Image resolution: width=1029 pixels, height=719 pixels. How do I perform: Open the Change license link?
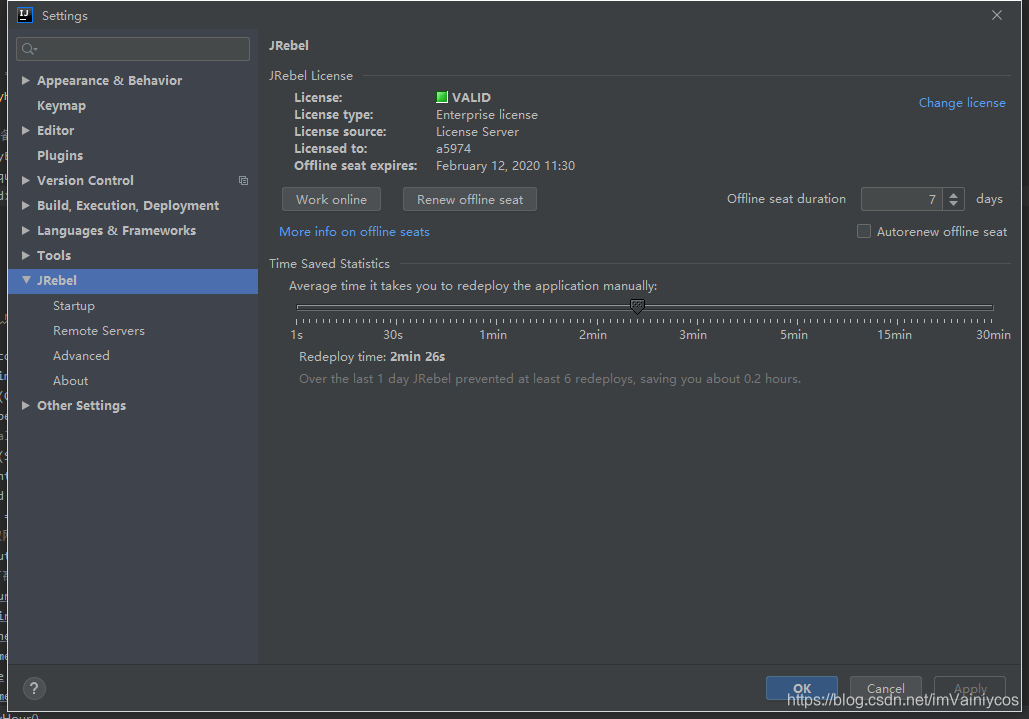click(x=961, y=102)
